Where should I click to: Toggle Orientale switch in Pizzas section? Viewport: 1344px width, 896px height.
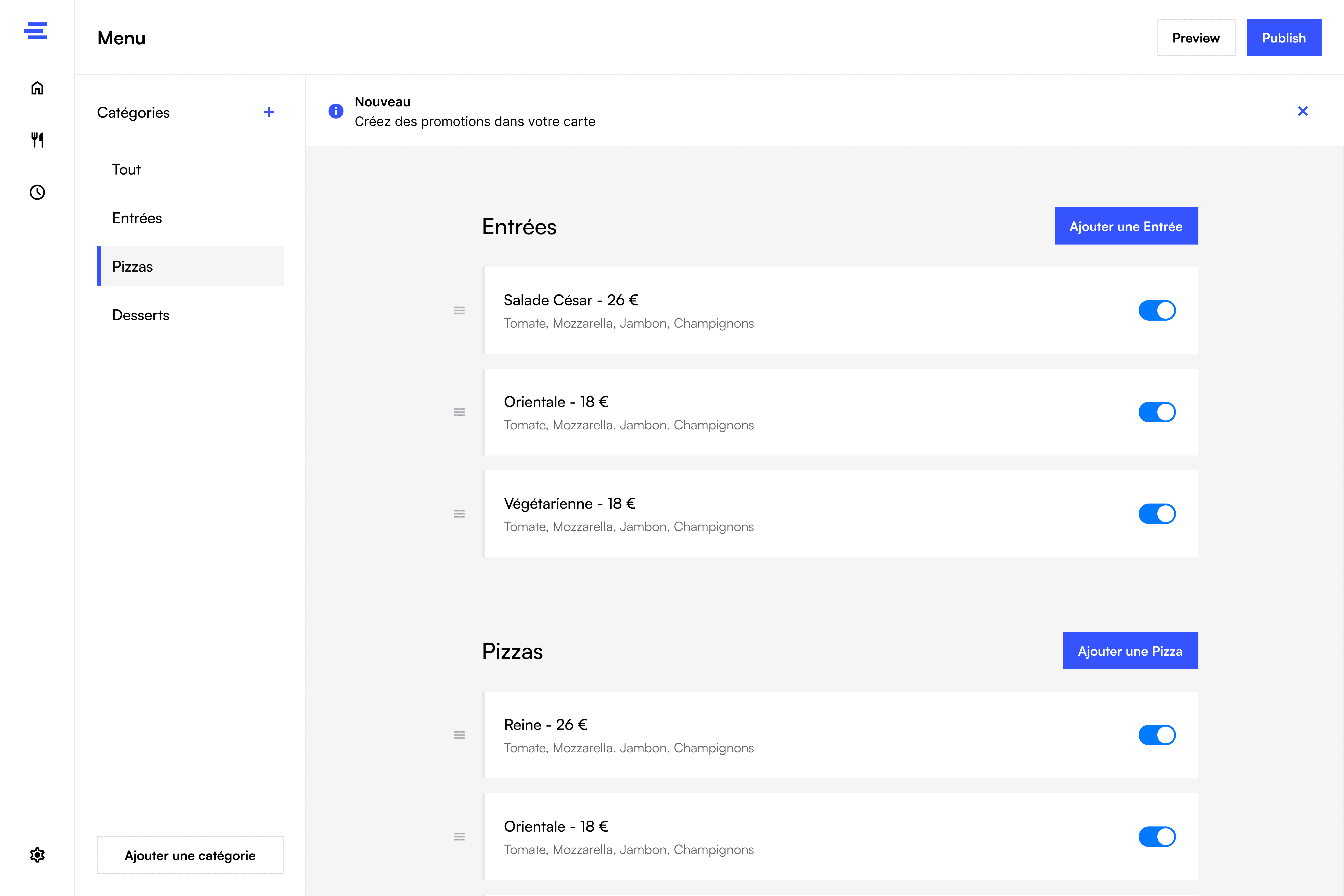1157,836
